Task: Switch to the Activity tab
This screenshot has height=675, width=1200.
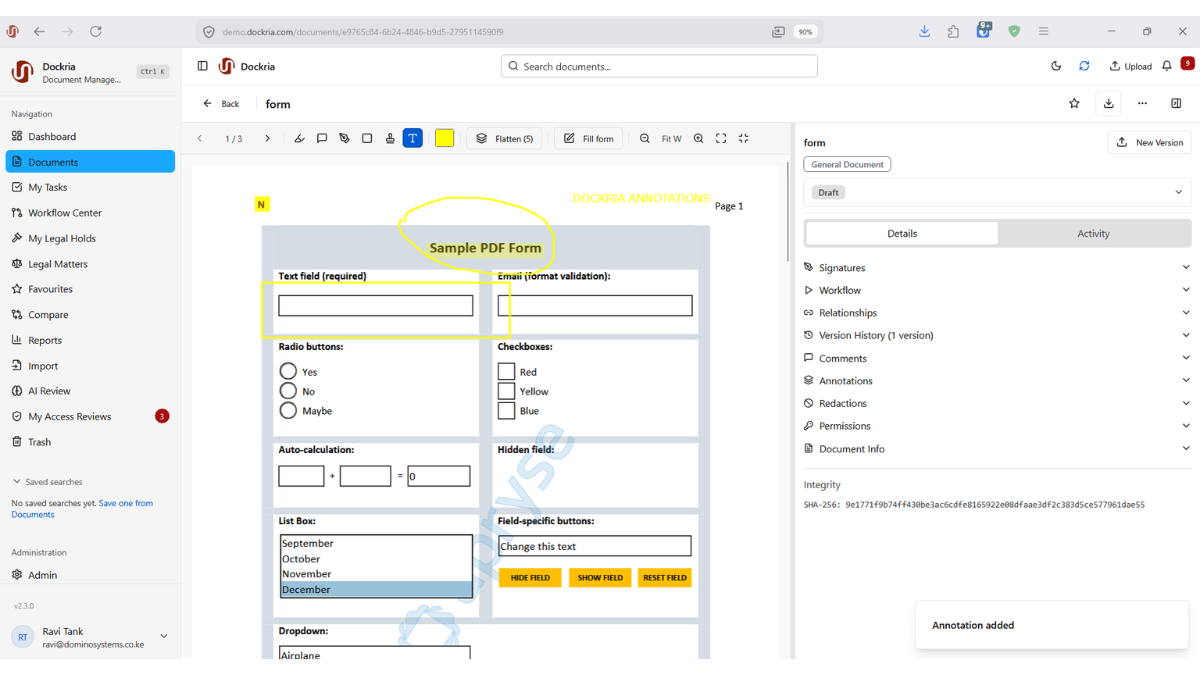Action: point(1093,233)
